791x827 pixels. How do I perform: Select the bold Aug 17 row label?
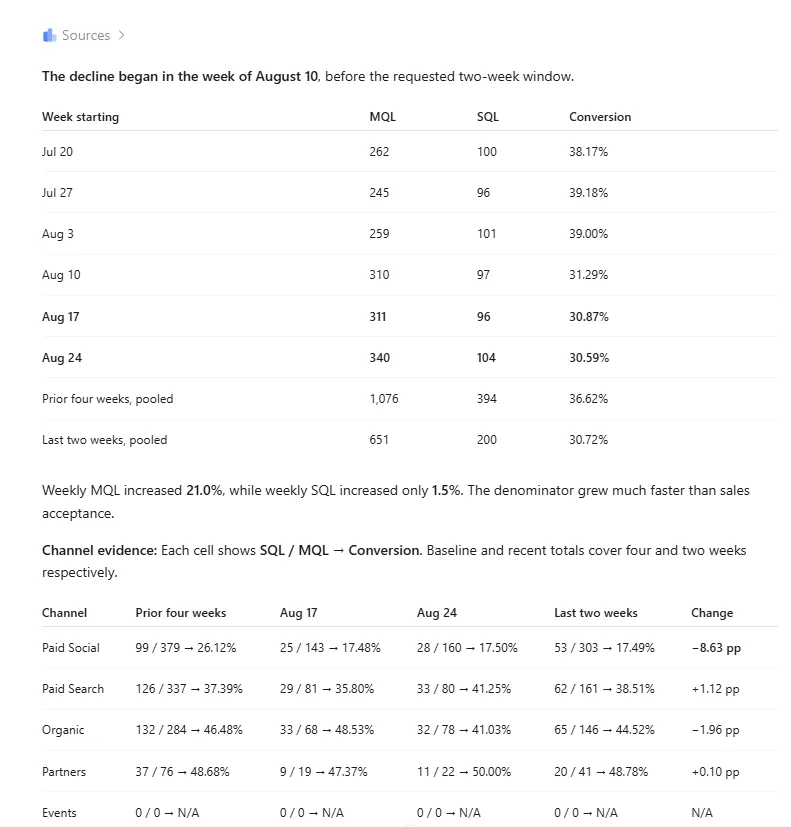(x=61, y=316)
